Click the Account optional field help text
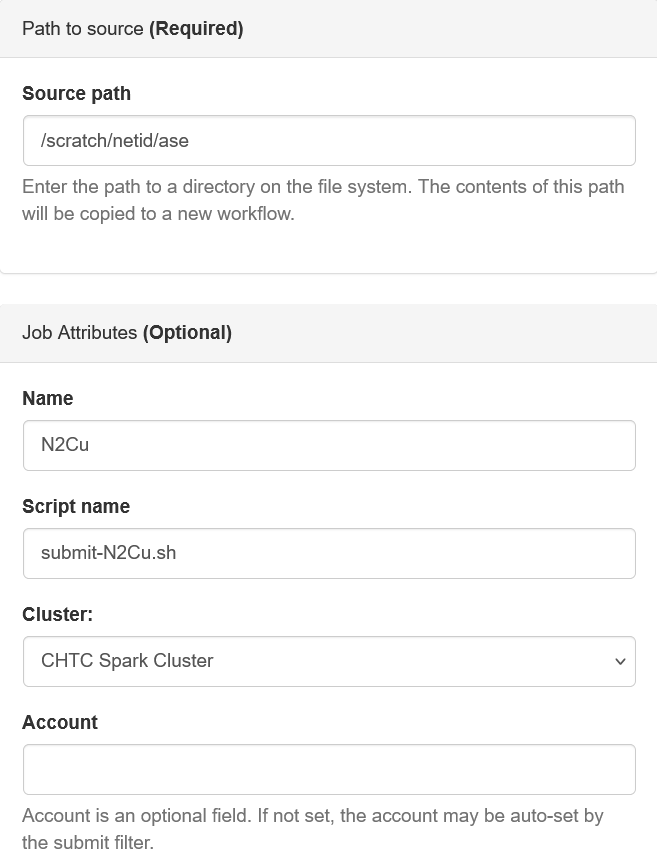The image size is (657, 861). pyautogui.click(x=312, y=829)
